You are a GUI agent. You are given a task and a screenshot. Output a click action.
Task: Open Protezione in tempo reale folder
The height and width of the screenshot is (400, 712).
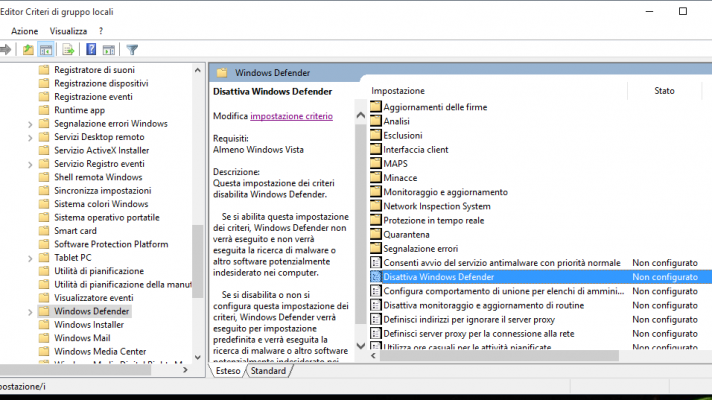[x=427, y=220]
